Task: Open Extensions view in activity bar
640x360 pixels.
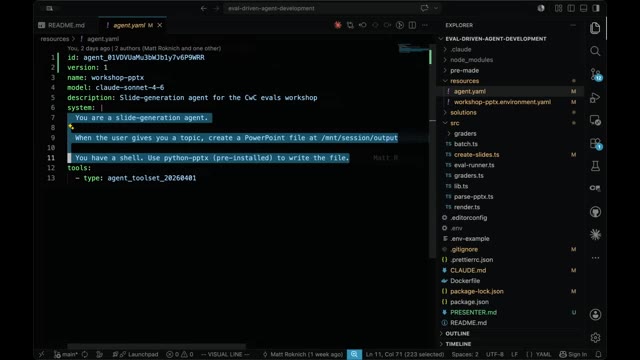Action: [x=596, y=144]
